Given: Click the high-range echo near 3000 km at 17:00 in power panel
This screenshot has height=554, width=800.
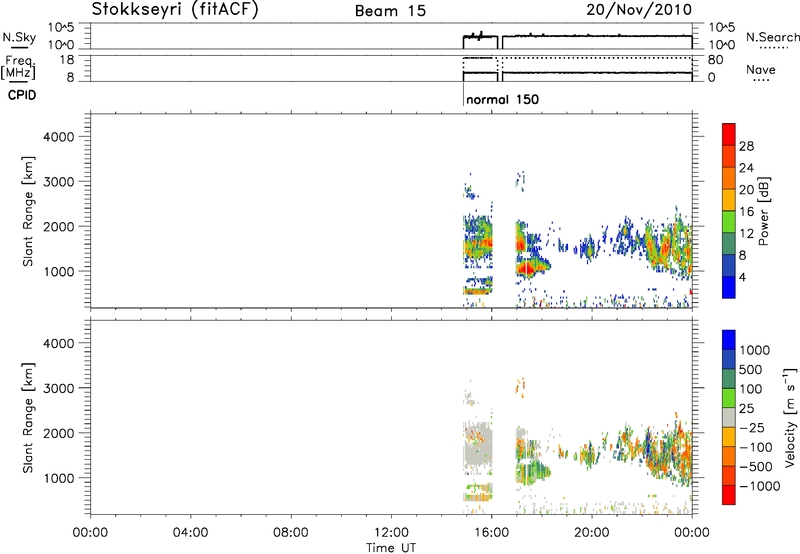Looking at the screenshot, I should [520, 181].
